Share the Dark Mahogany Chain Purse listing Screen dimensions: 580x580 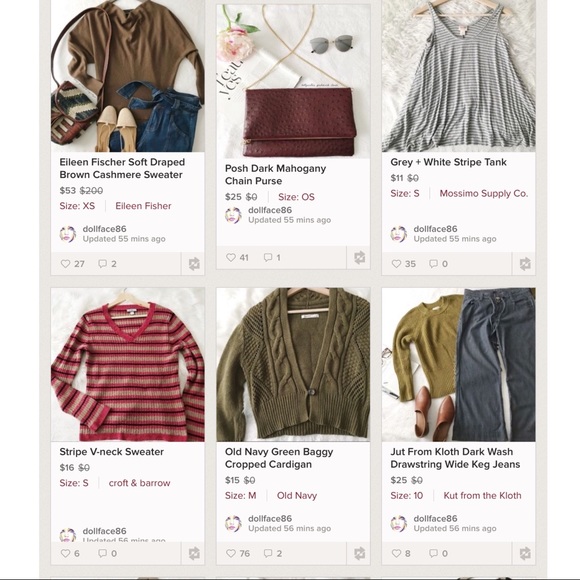pos(359,257)
